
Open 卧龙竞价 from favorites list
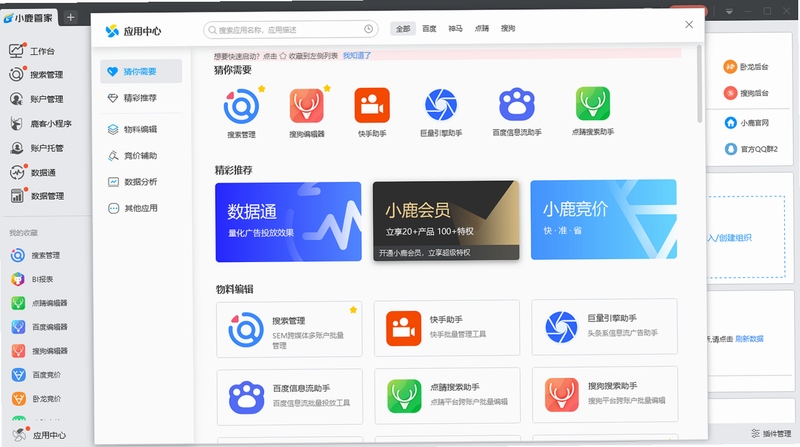click(x=37, y=399)
